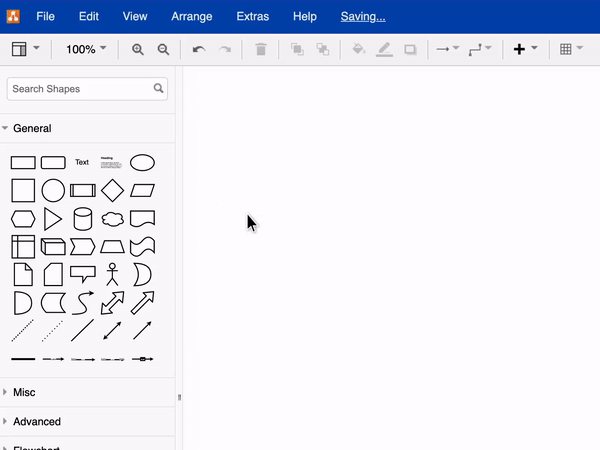The height and width of the screenshot is (450, 600).
Task: Click the Saving... status link
Action: tap(363, 16)
